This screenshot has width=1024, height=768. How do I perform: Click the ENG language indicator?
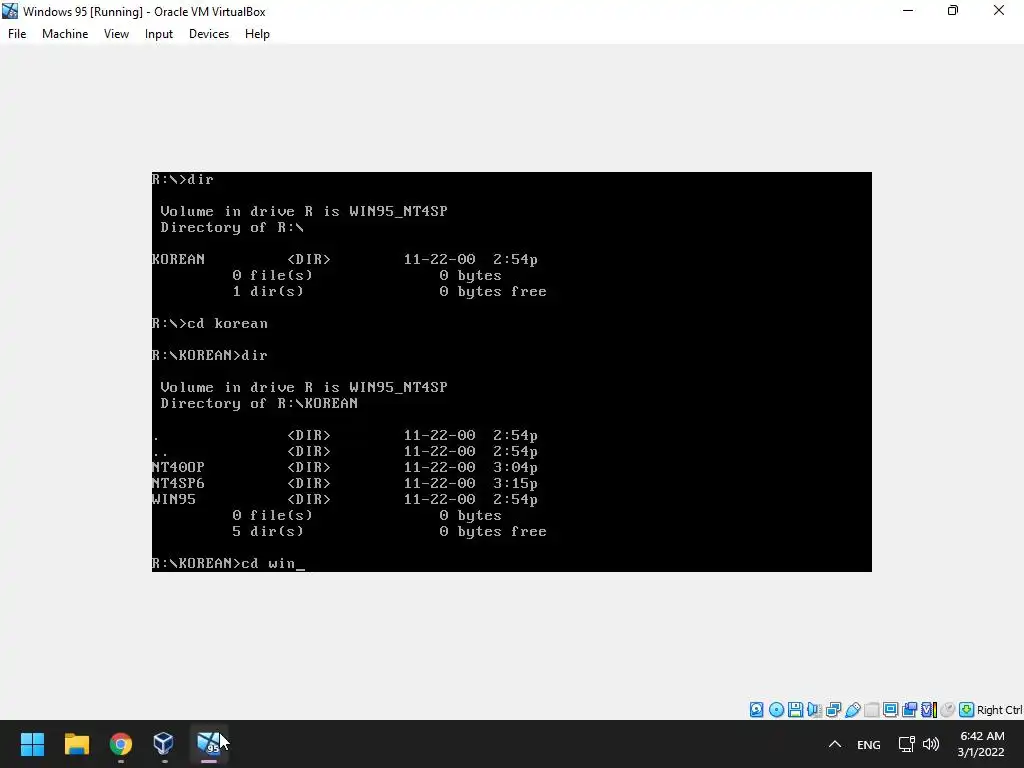click(x=869, y=744)
